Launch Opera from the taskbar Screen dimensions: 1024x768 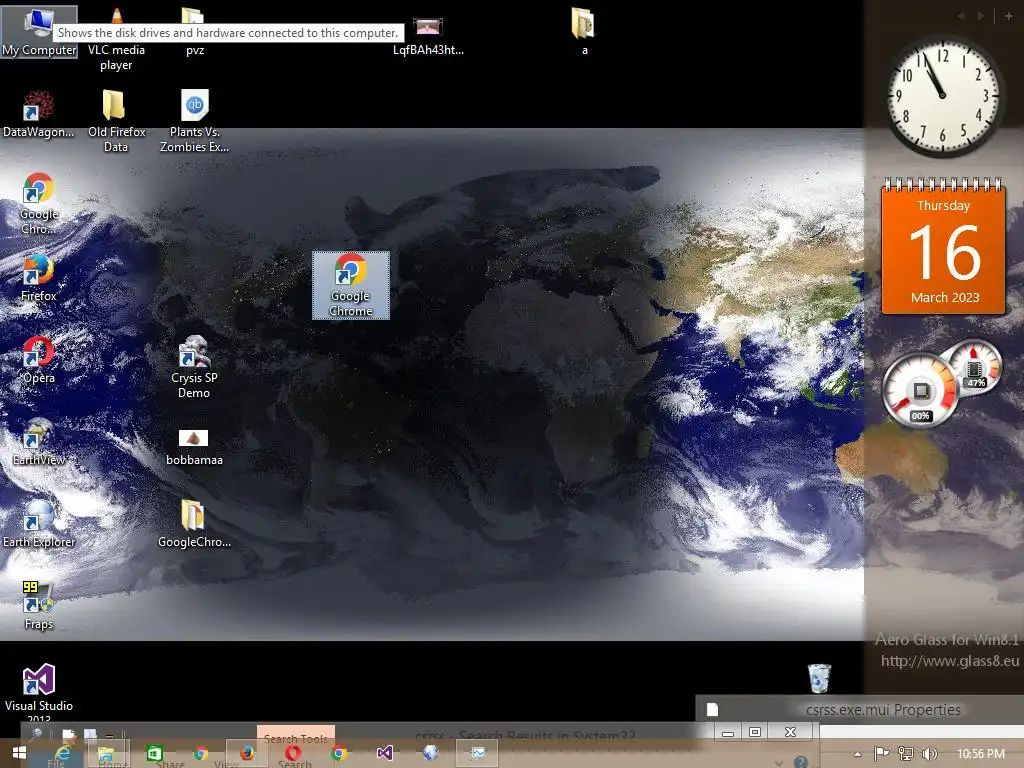point(293,753)
